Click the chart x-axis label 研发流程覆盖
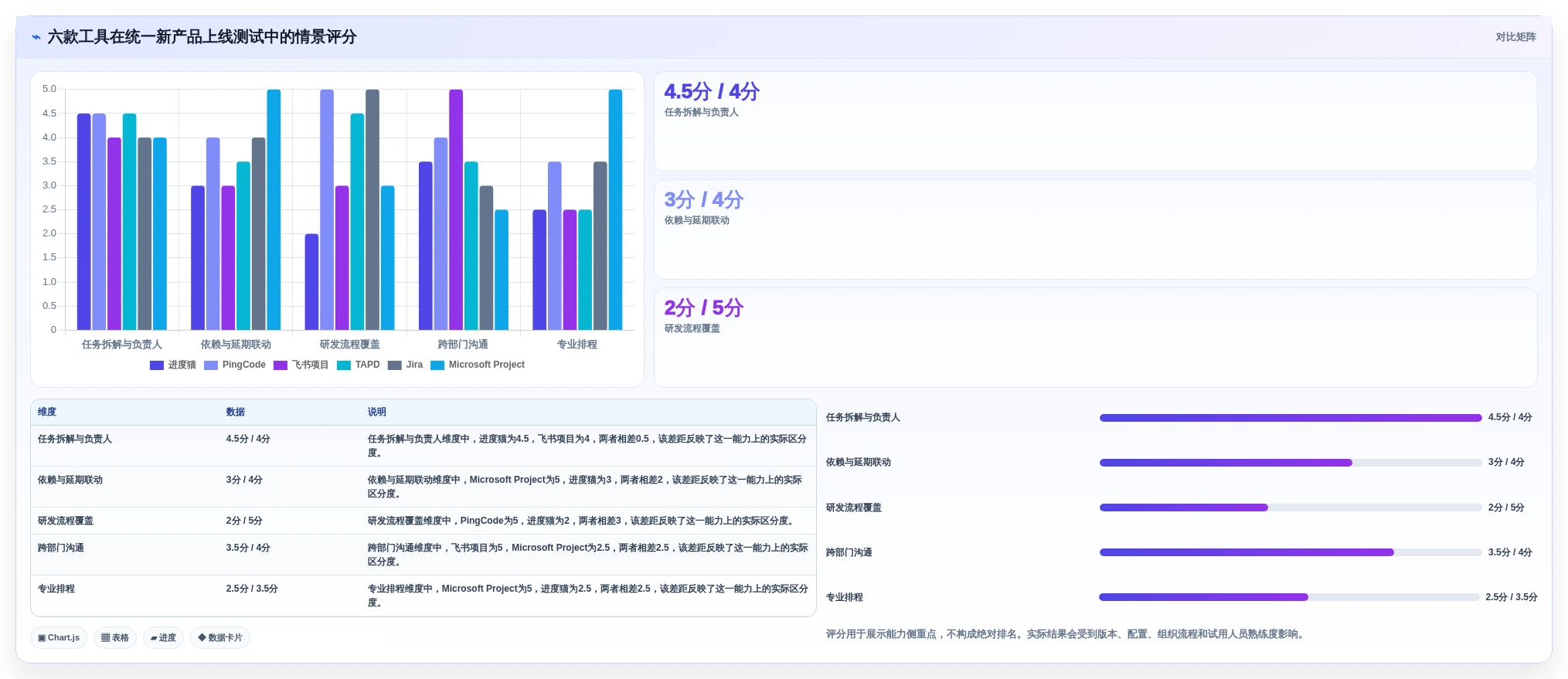1568x679 pixels. pyautogui.click(x=350, y=345)
